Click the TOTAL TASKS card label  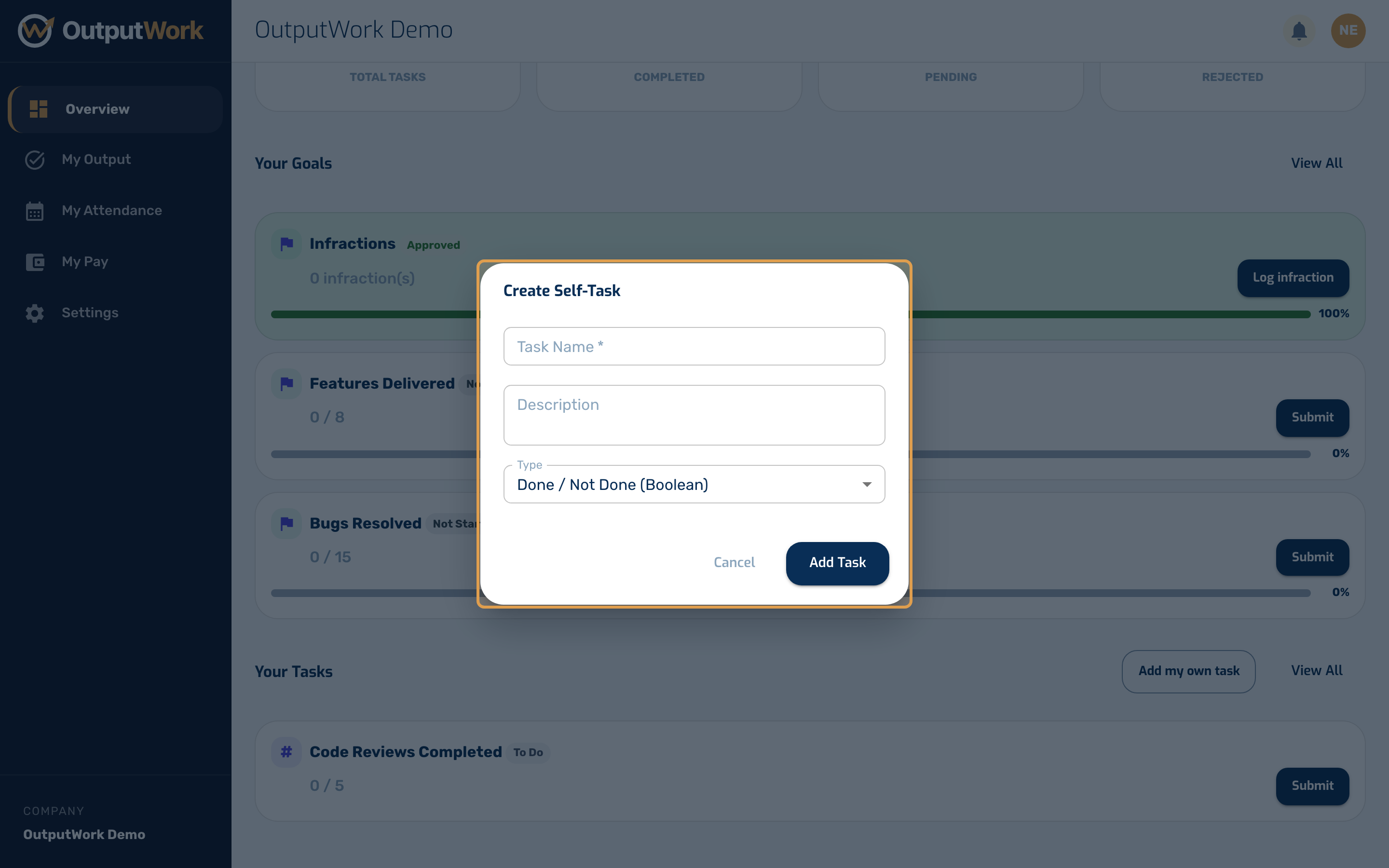click(387, 77)
